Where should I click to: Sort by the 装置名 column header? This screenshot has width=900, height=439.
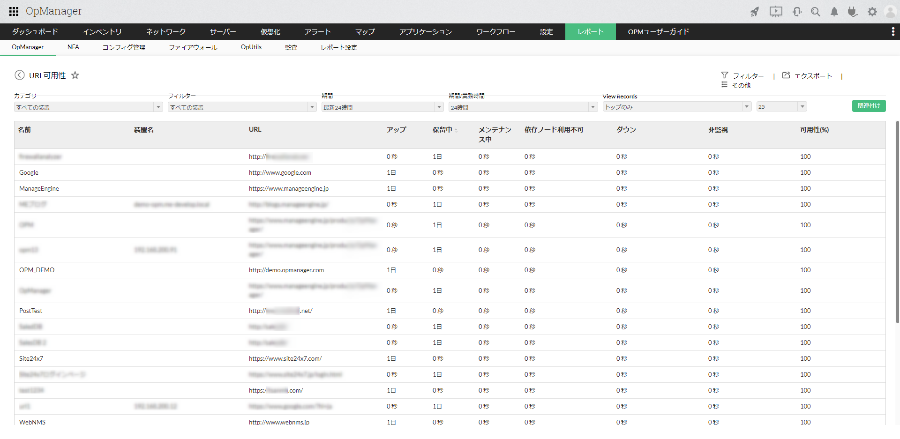143,130
